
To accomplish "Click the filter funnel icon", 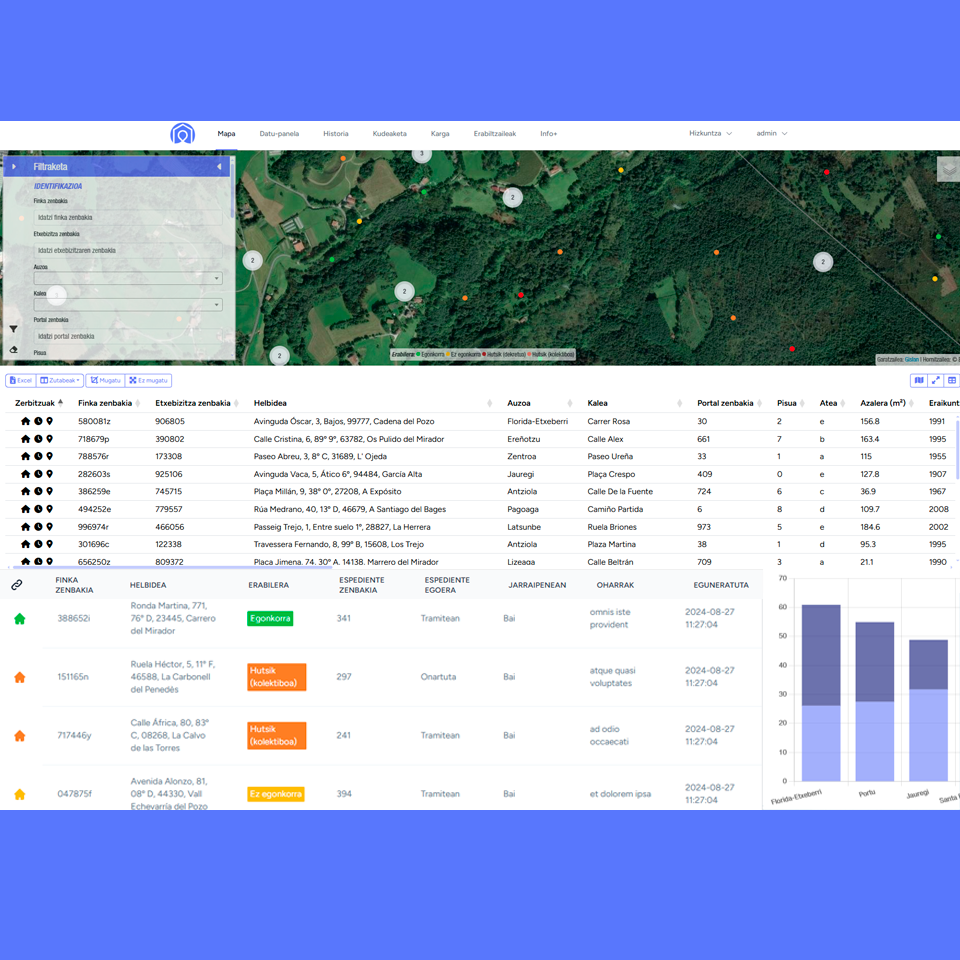I will (14, 328).
